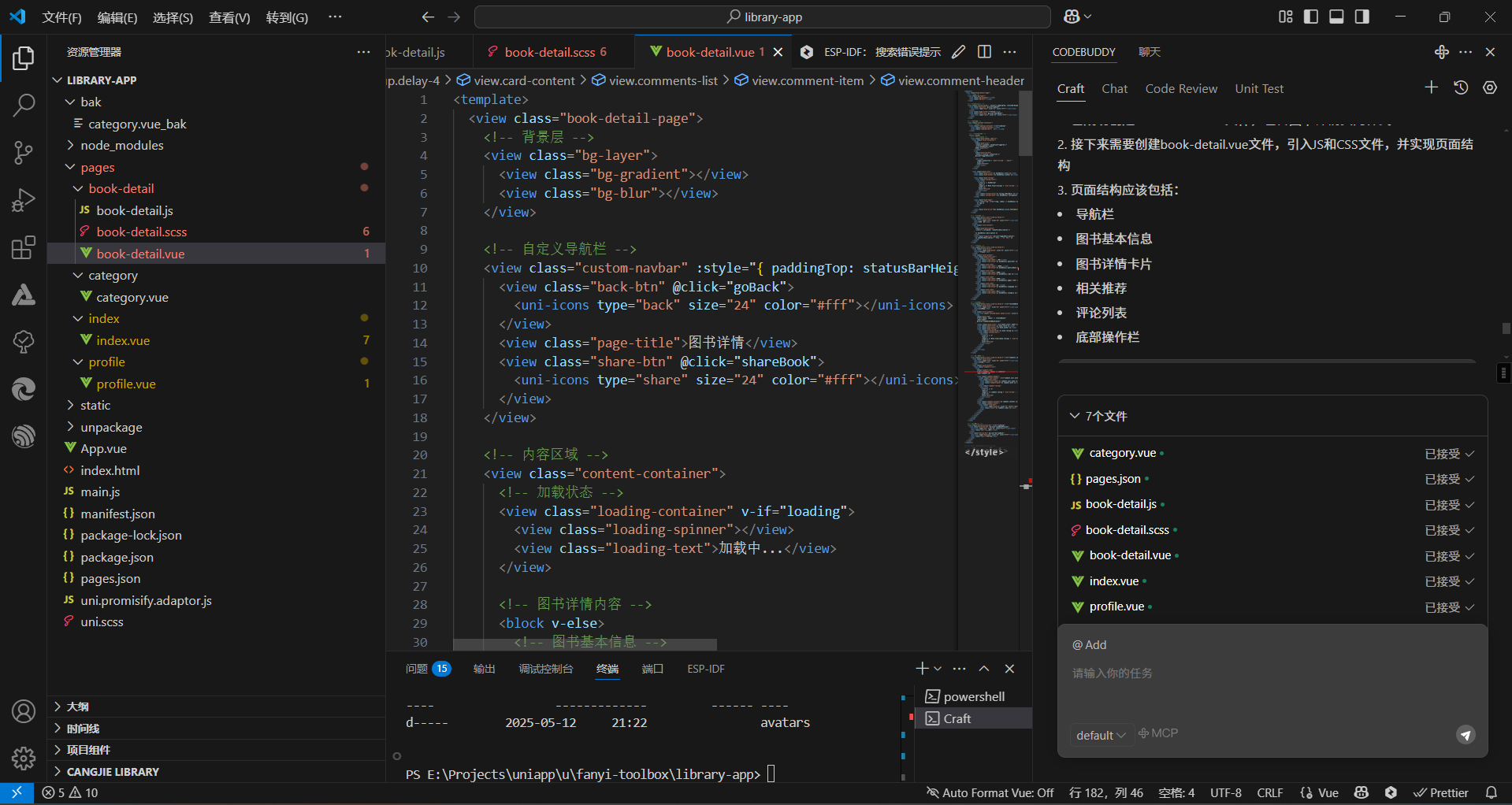Customize layout icon in title bar
This screenshot has height=805, width=1512.
point(1286,17)
